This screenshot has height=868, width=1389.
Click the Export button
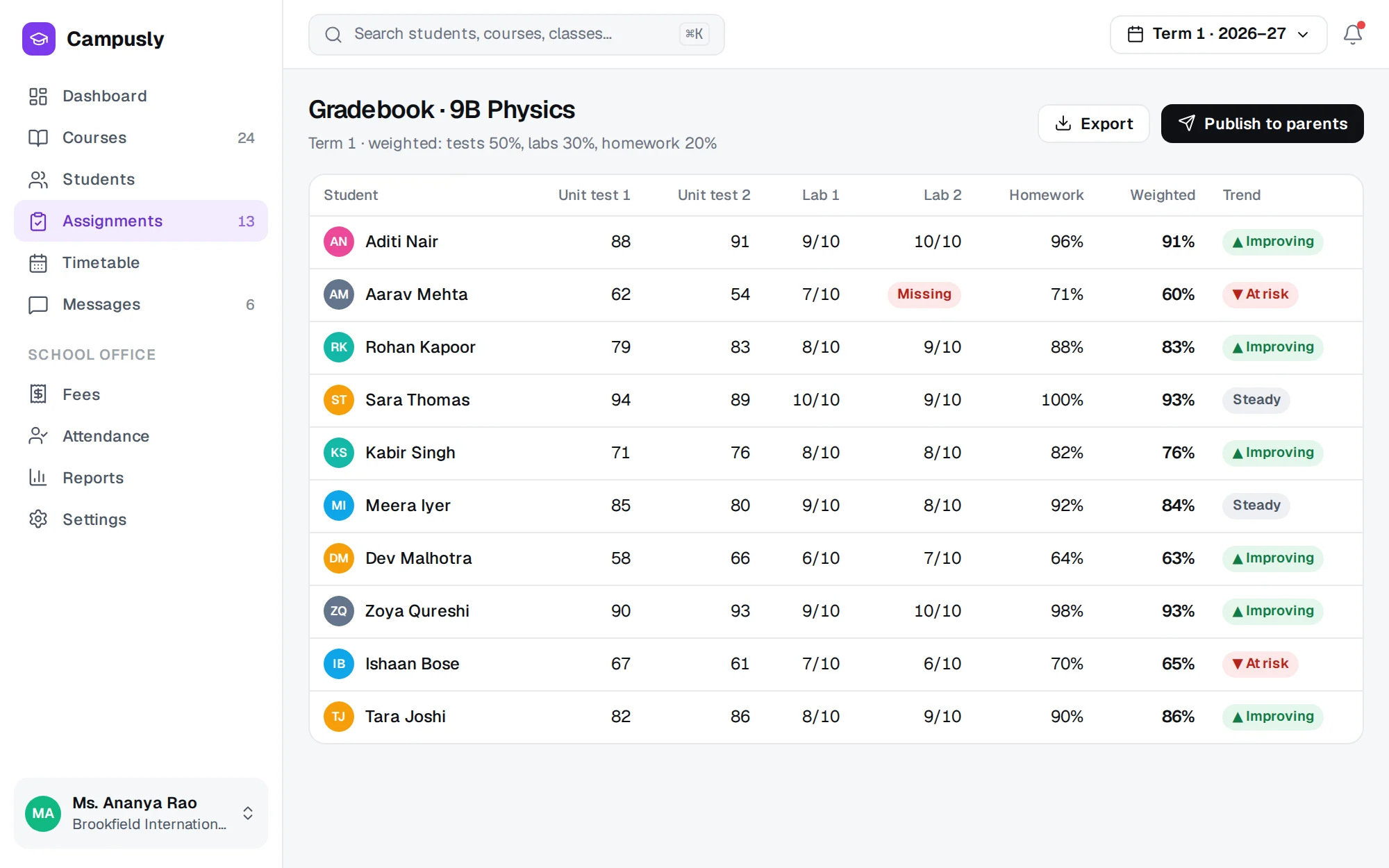pos(1094,124)
